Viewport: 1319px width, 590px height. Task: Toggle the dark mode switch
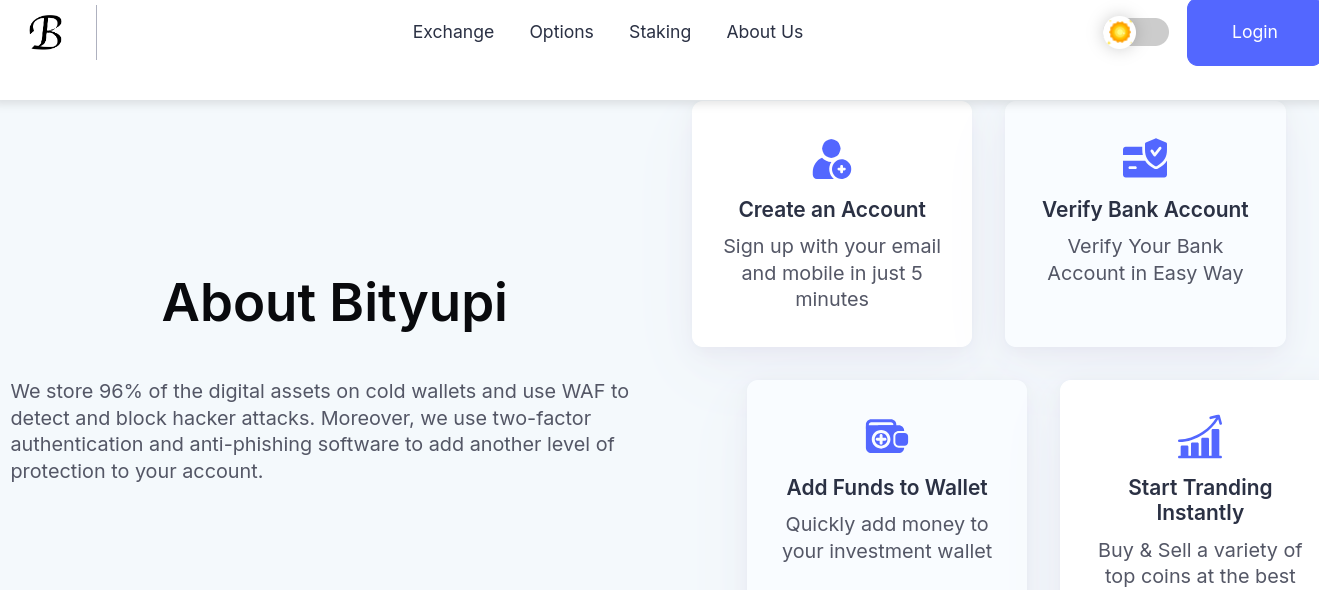pos(1137,32)
